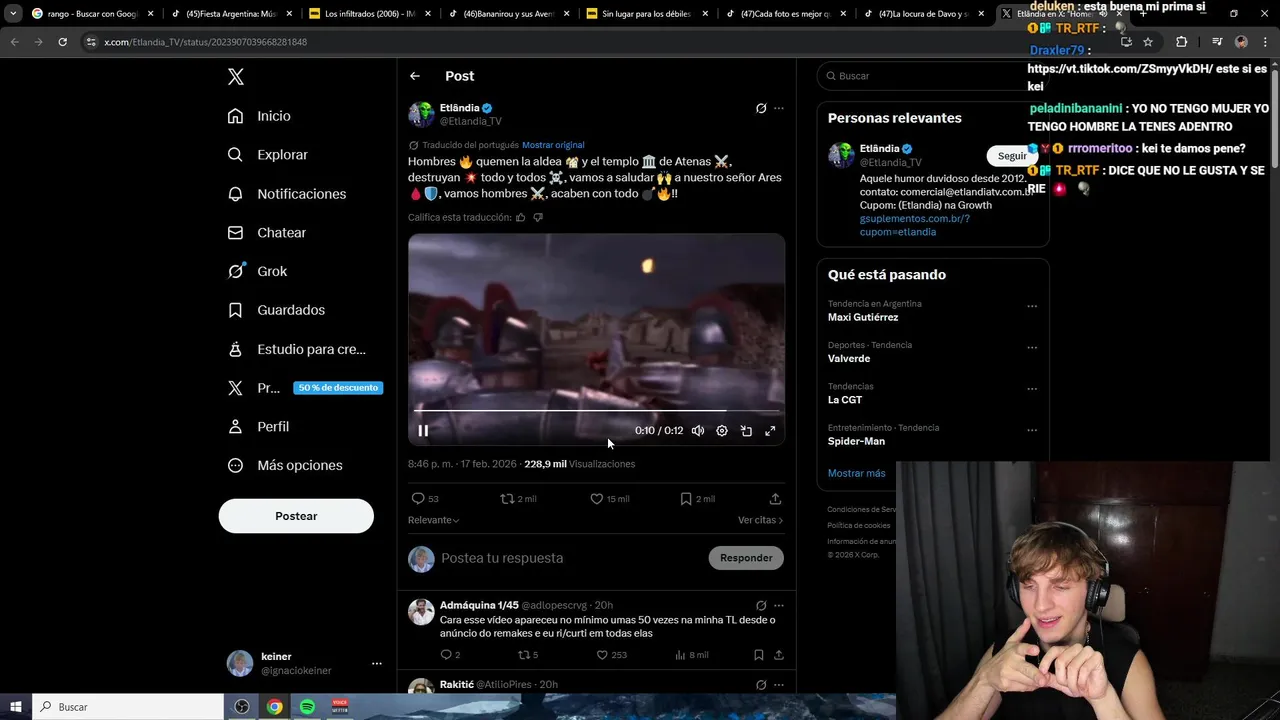Follow Etlândia with Seguir button
The image size is (1280, 720).
[x=1012, y=156]
